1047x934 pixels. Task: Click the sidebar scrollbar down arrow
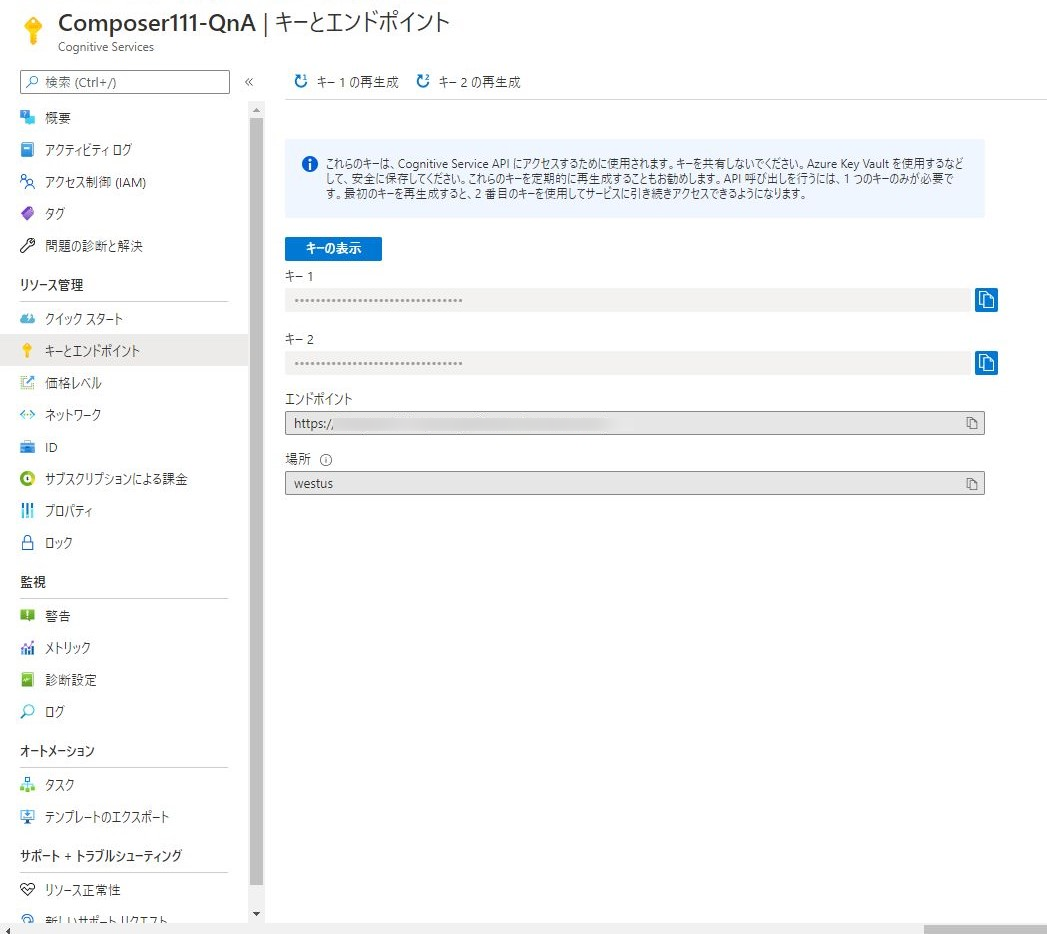tap(256, 913)
